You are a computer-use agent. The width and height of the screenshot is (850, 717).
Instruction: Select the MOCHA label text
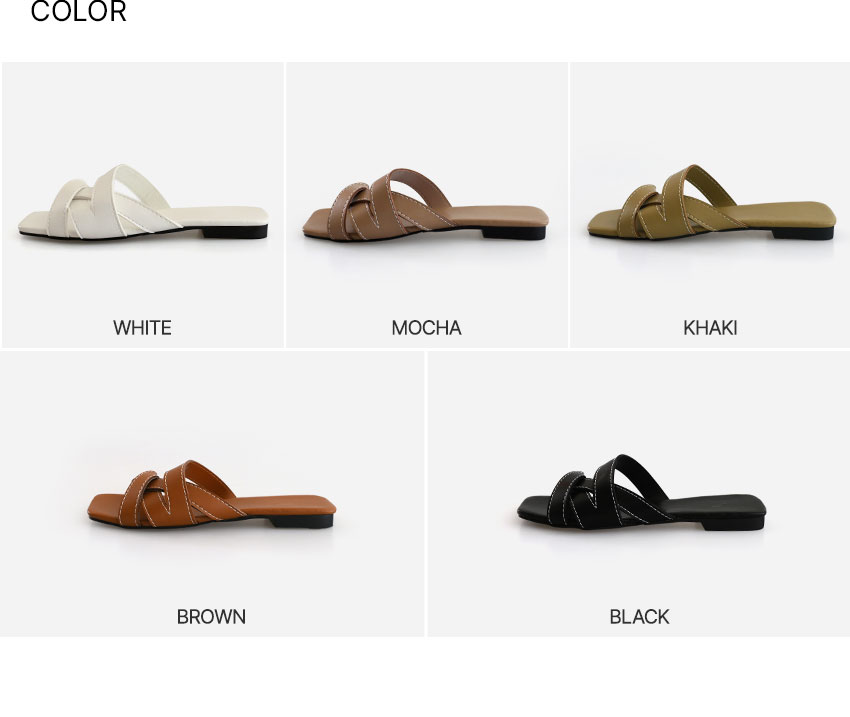point(426,328)
